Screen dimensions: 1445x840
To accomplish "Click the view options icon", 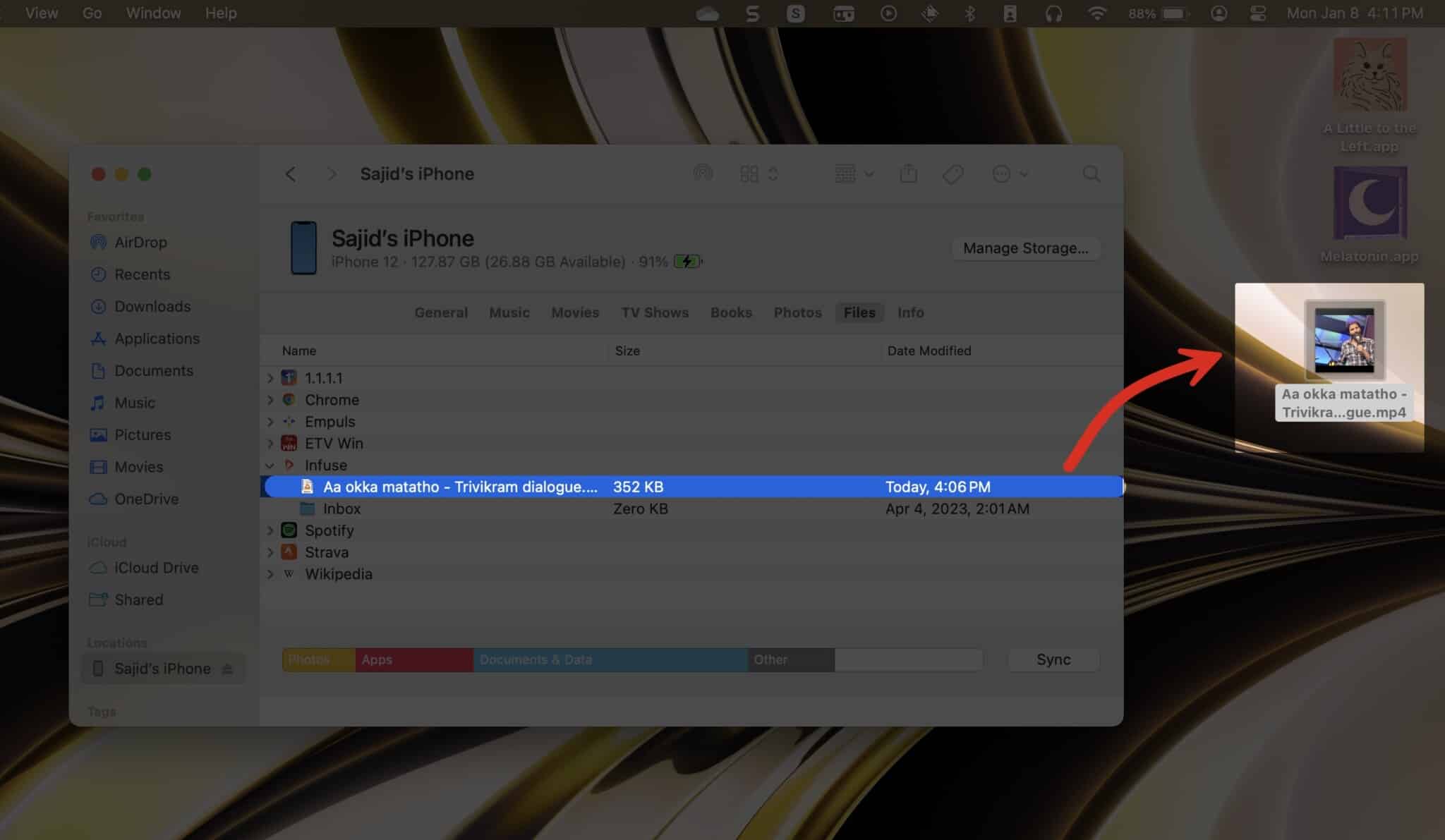I will click(x=852, y=174).
